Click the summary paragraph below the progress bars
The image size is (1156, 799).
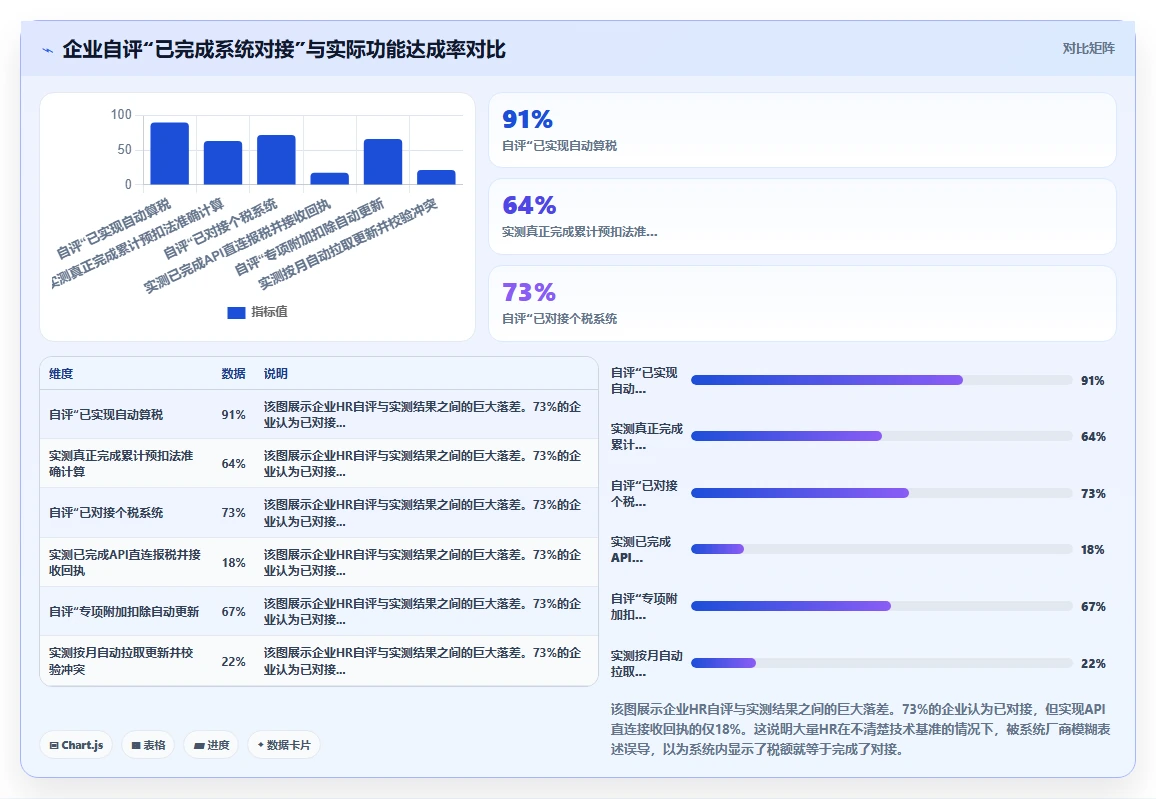pos(860,729)
